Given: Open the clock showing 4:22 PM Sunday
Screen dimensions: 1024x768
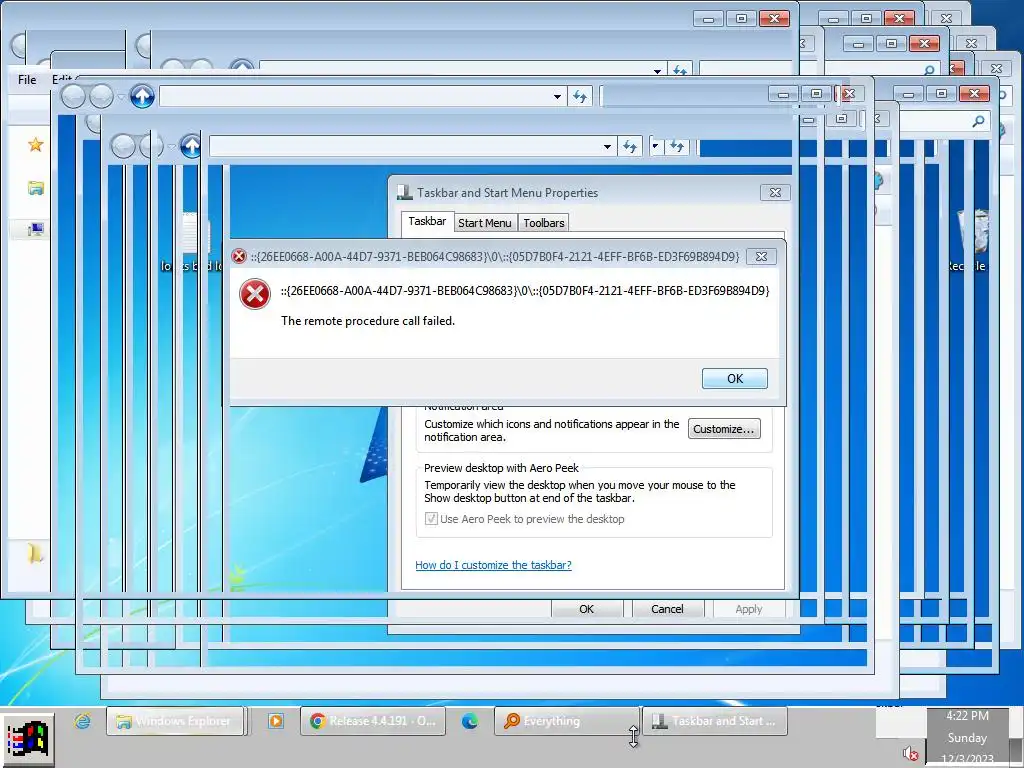Looking at the screenshot, I should [x=967, y=738].
